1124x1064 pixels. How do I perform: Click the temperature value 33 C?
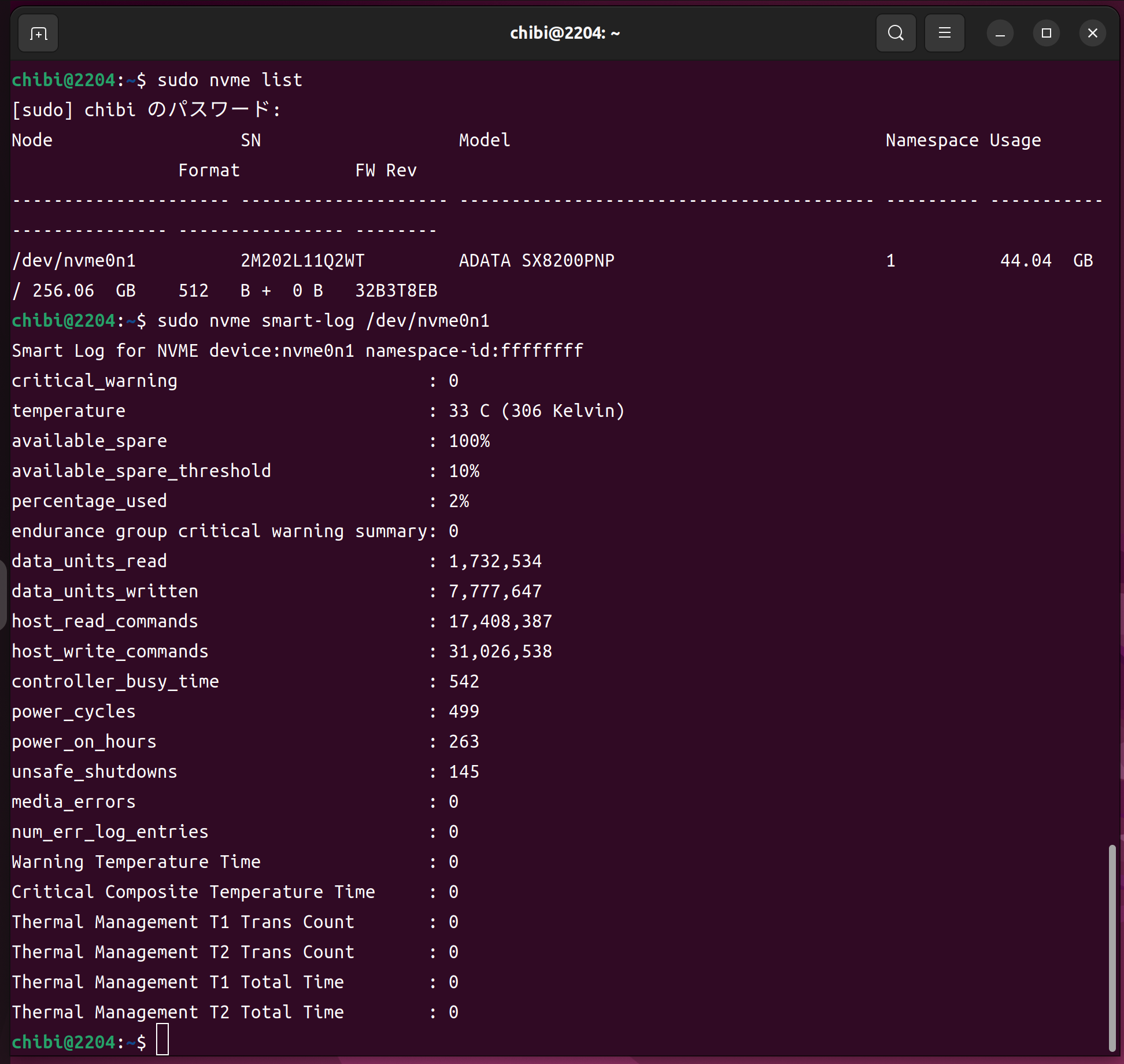(x=469, y=411)
